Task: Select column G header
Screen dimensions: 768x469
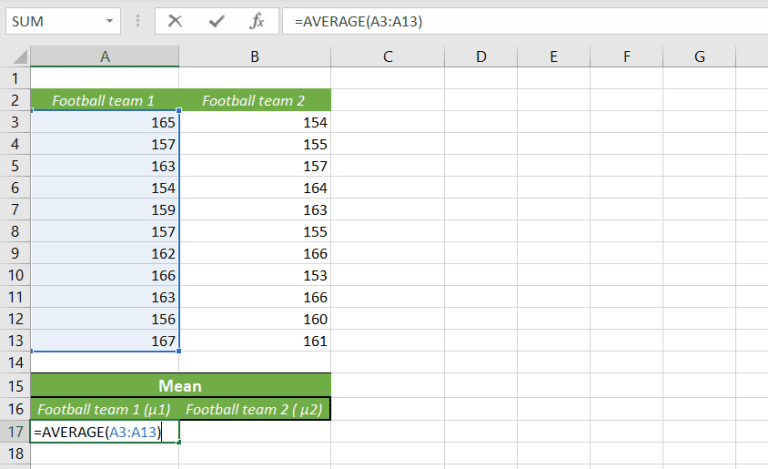Action: click(699, 58)
